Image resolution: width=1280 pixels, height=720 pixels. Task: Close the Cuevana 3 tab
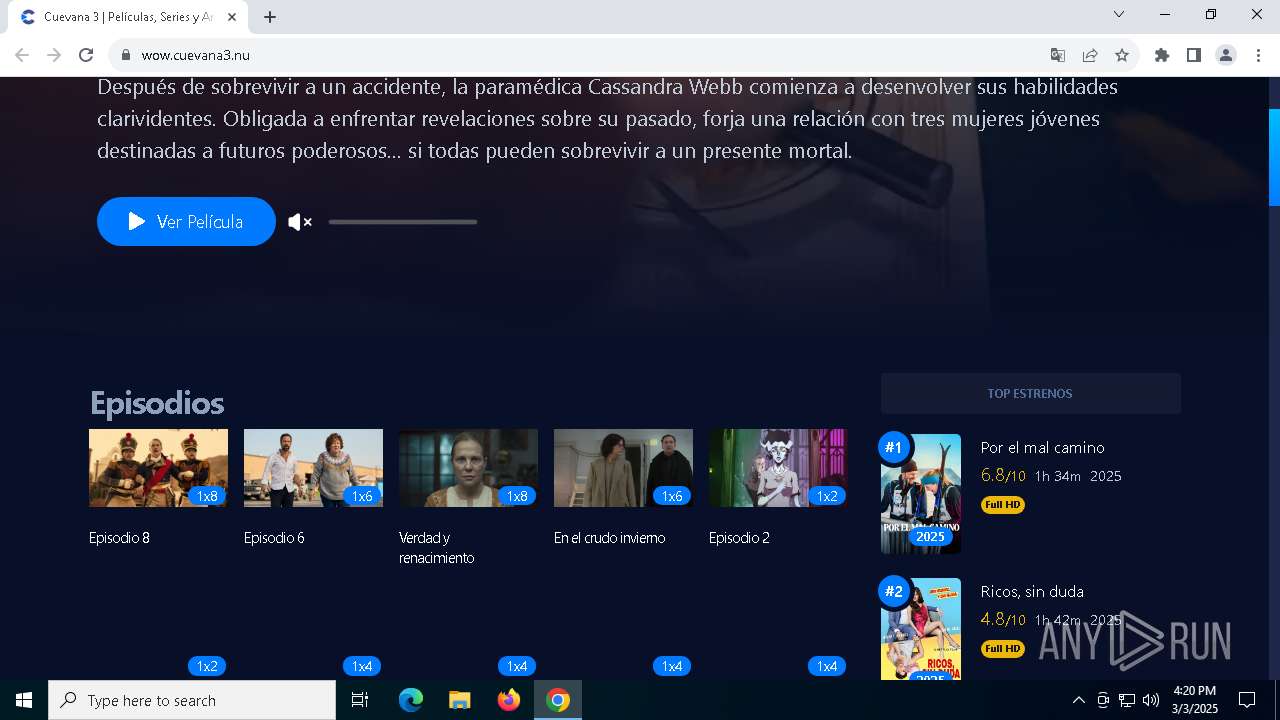pyautogui.click(x=232, y=17)
